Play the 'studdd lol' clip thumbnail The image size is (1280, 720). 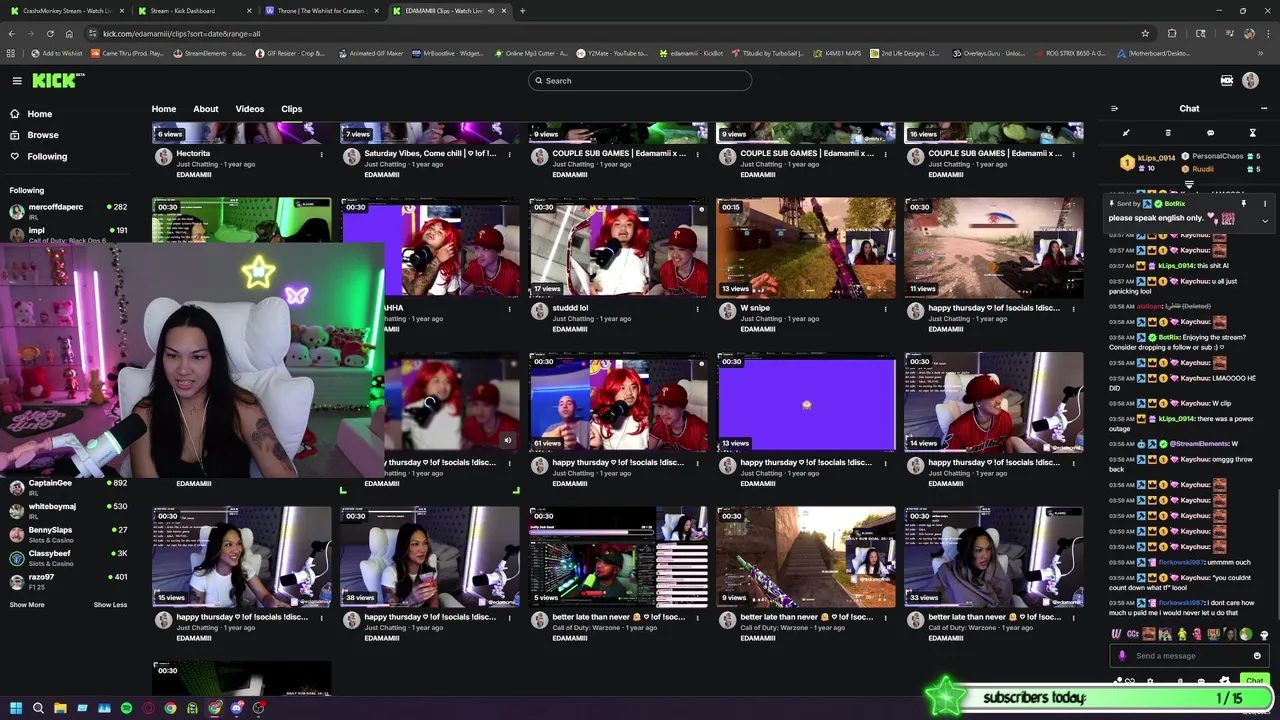click(x=618, y=247)
